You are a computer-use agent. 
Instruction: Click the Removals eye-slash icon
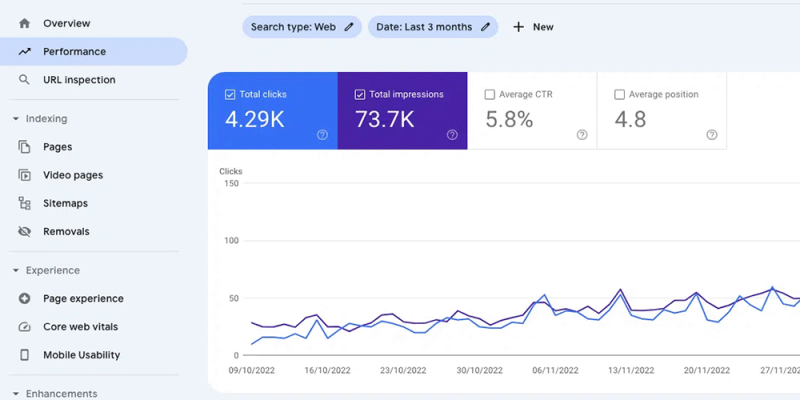point(24,231)
